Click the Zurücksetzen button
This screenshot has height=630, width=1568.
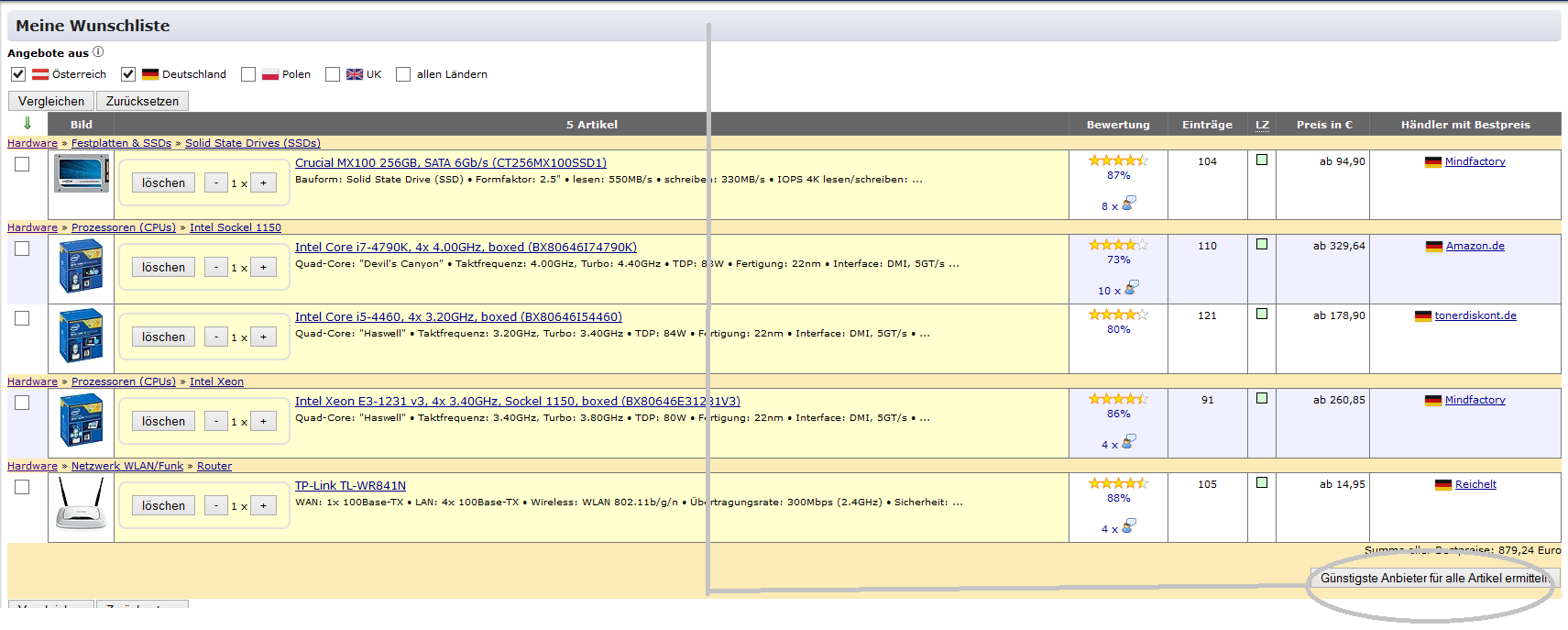(142, 101)
